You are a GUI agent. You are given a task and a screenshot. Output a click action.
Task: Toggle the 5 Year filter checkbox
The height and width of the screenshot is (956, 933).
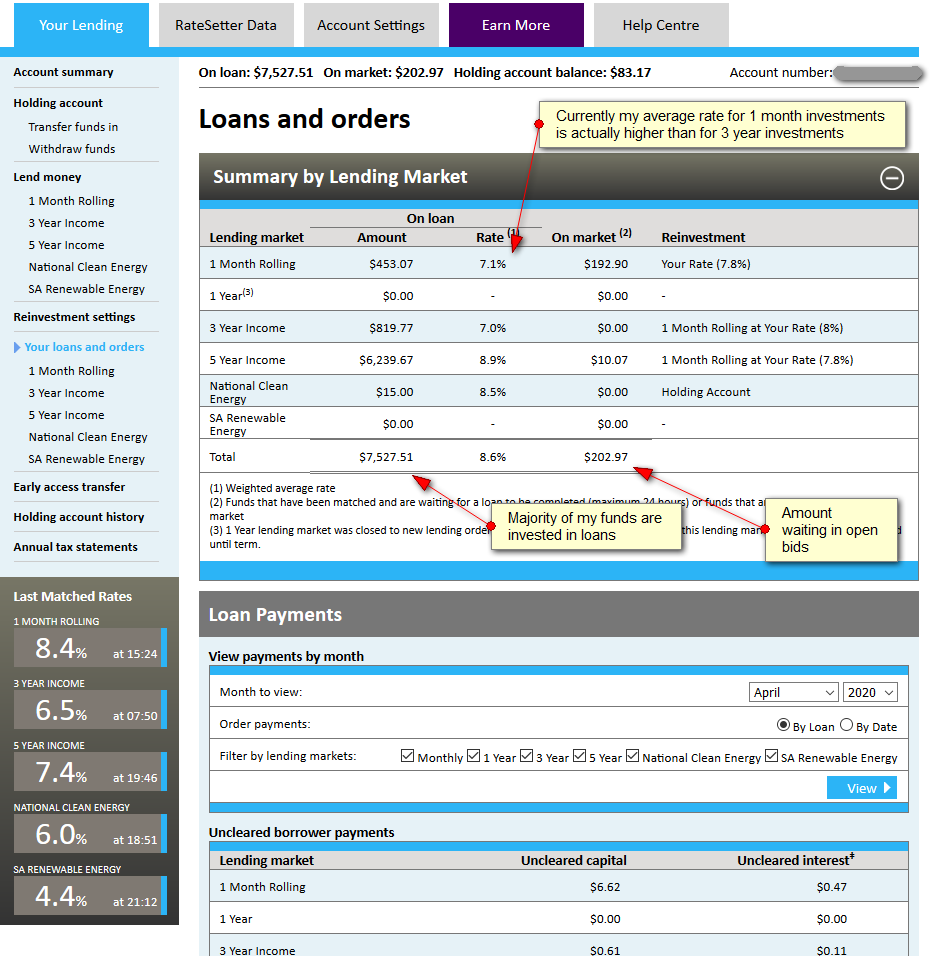[x=579, y=756]
